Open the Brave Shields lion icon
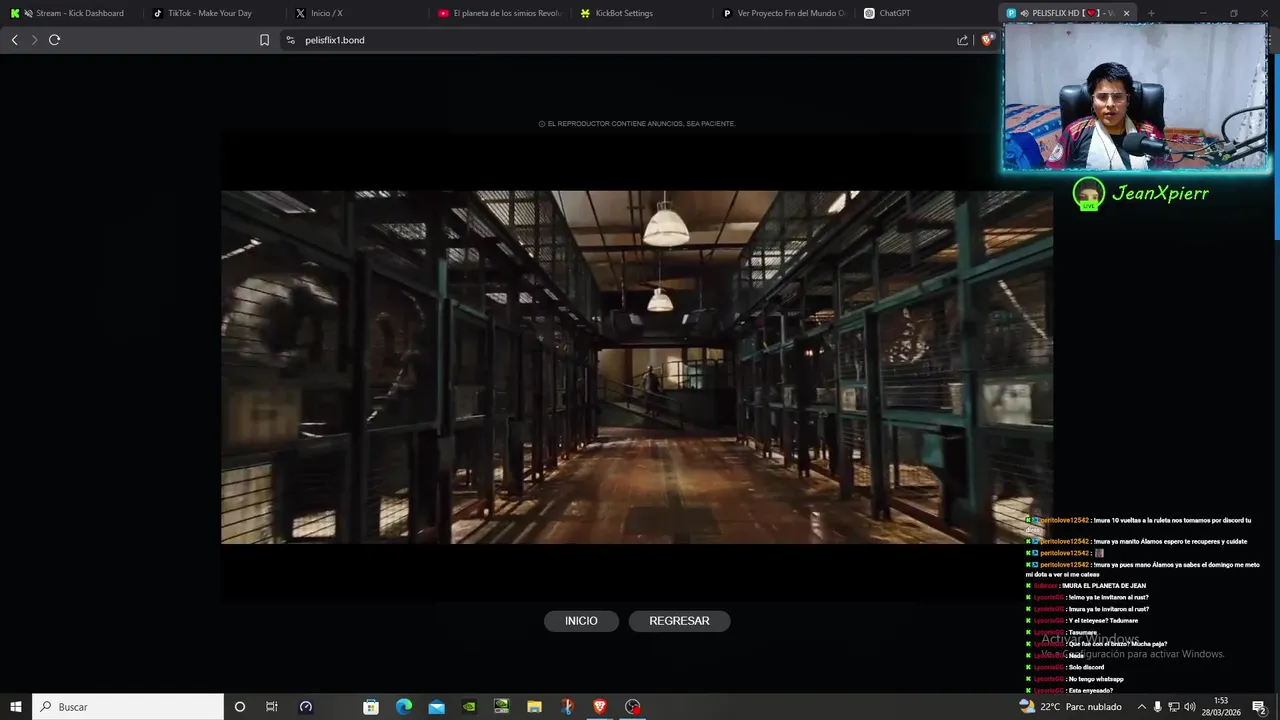1280x720 pixels. click(987, 40)
